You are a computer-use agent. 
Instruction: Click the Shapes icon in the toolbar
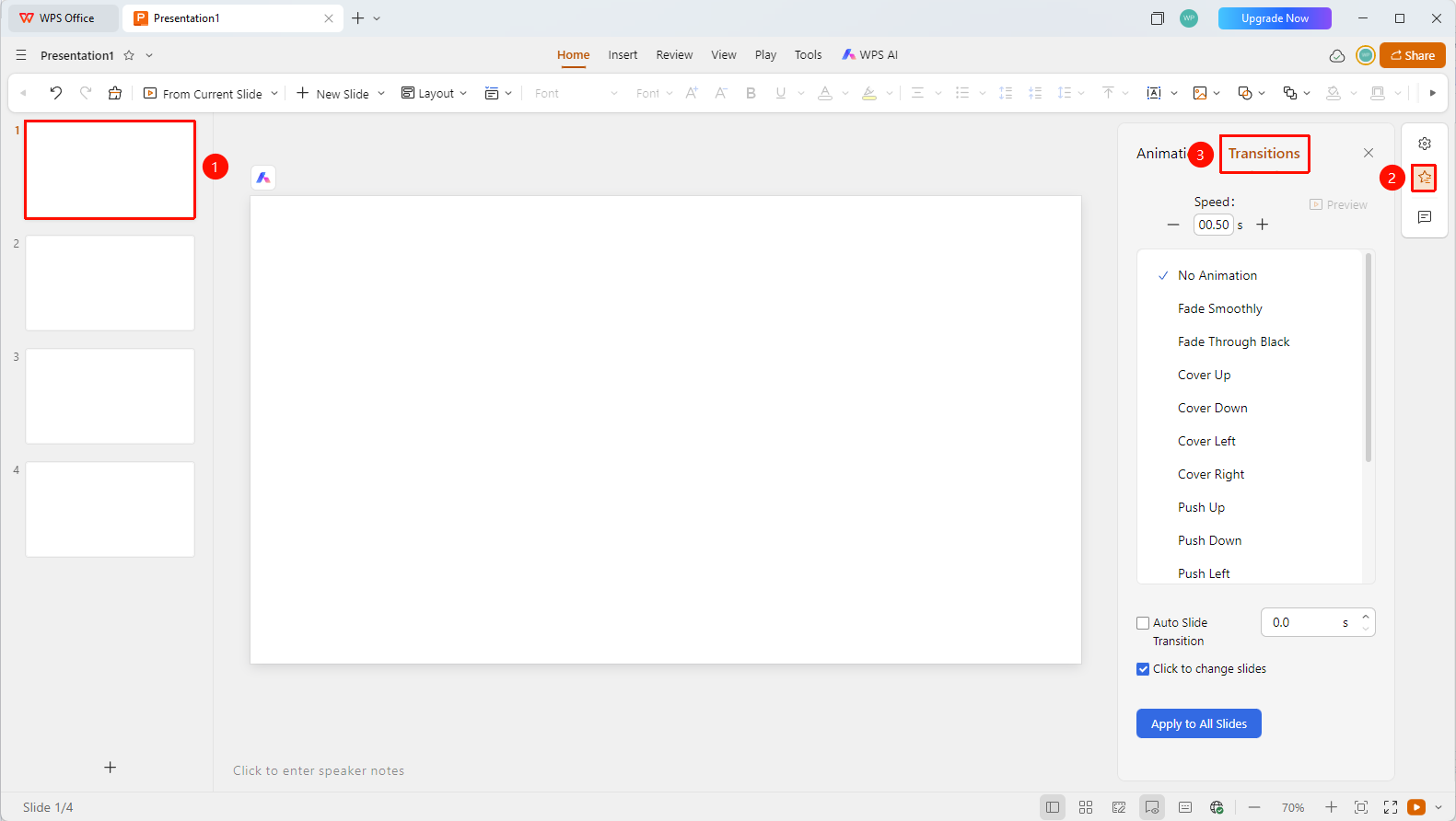pos(1245,93)
